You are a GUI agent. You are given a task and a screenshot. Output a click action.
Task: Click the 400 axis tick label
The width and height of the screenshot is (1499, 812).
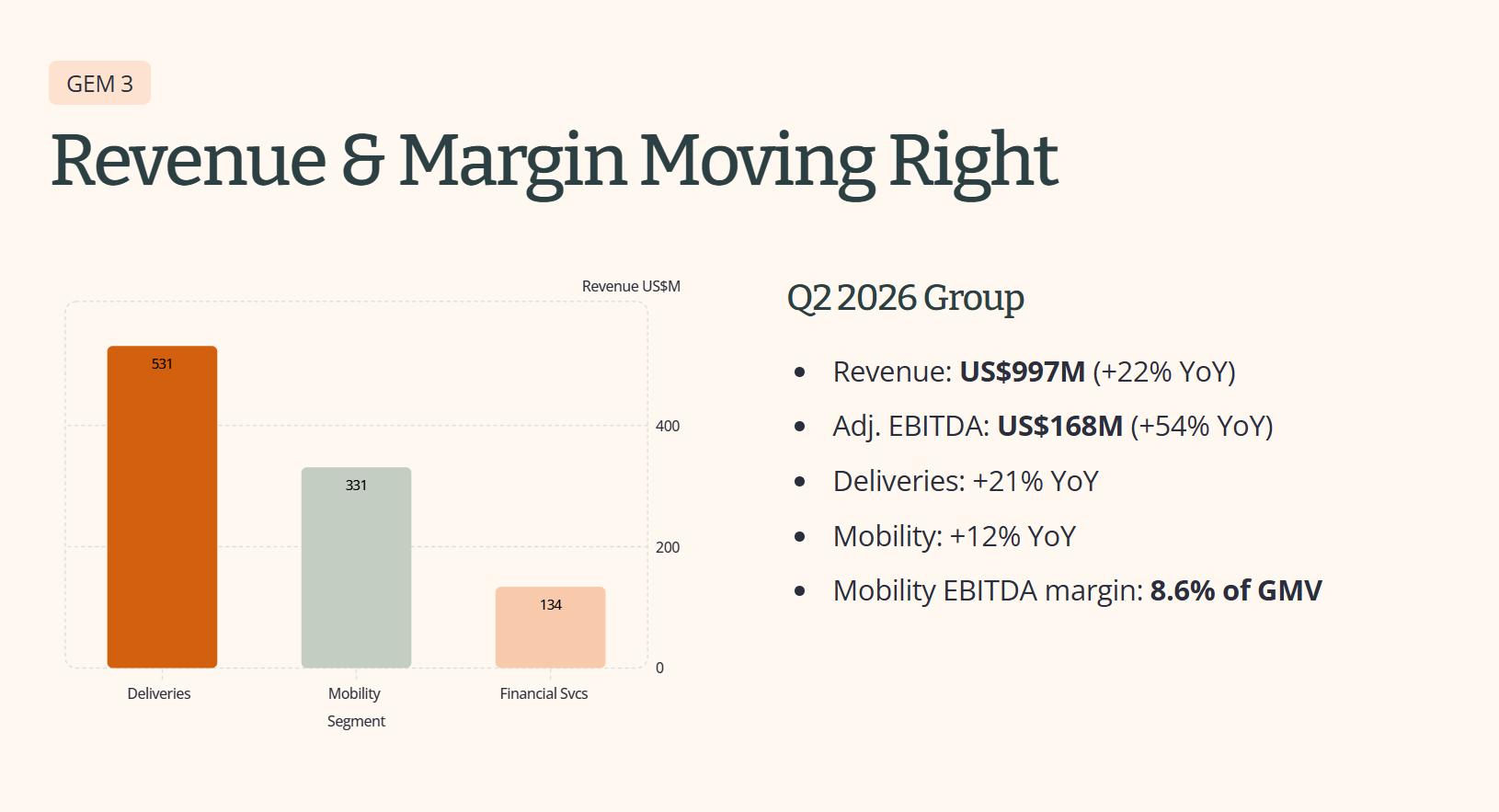coord(668,426)
